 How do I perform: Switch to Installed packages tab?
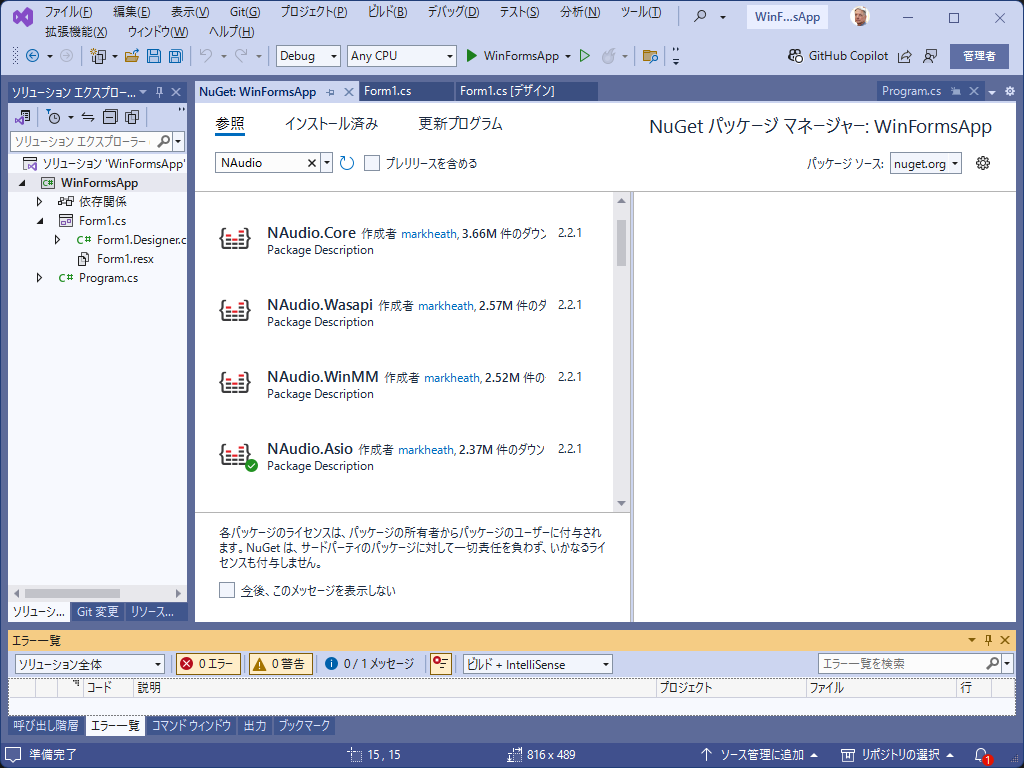coord(331,124)
